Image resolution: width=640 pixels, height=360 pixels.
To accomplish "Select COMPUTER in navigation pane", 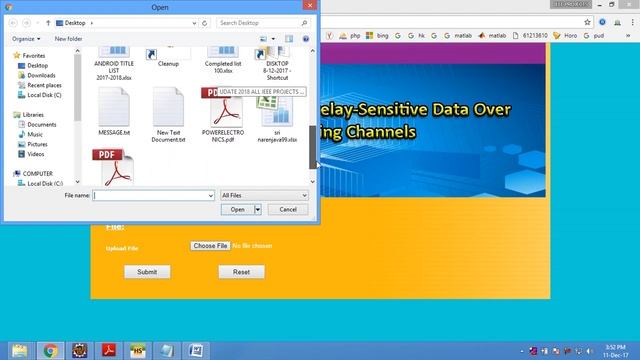I will click(x=38, y=173).
